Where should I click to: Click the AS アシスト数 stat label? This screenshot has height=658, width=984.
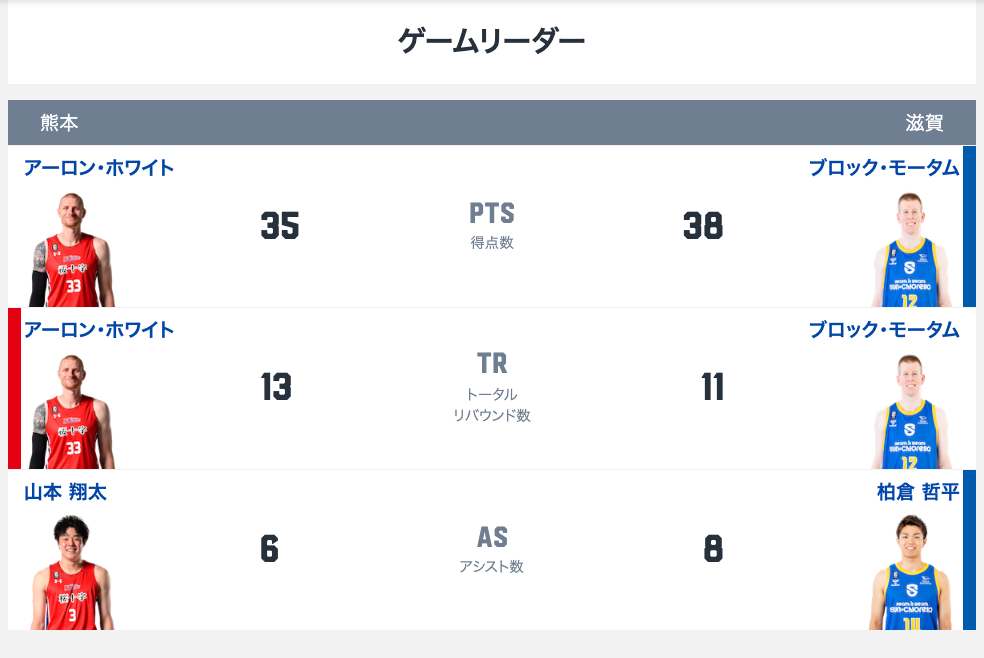[492, 549]
